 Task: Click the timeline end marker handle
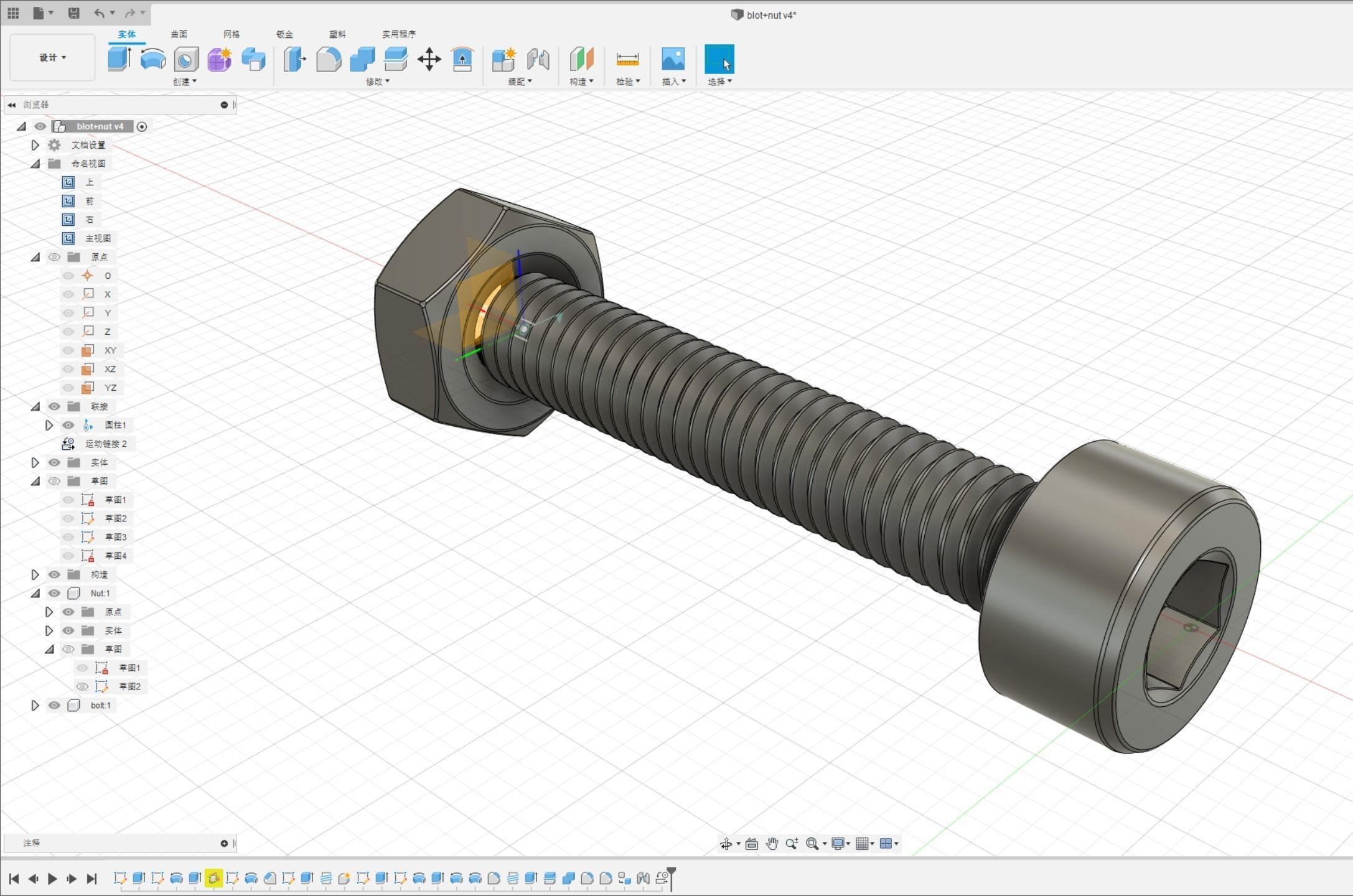(x=671, y=870)
